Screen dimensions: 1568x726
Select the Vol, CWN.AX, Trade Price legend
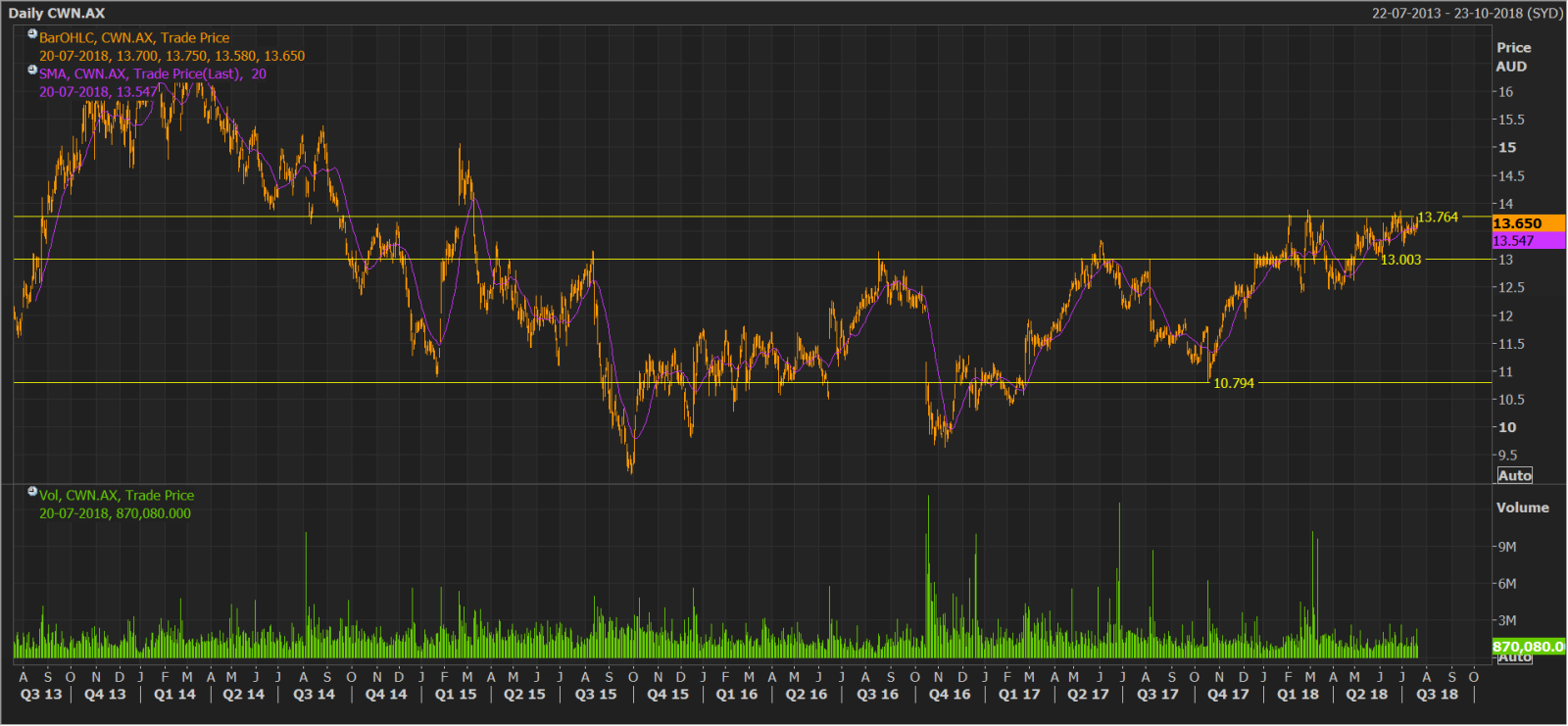click(x=117, y=496)
